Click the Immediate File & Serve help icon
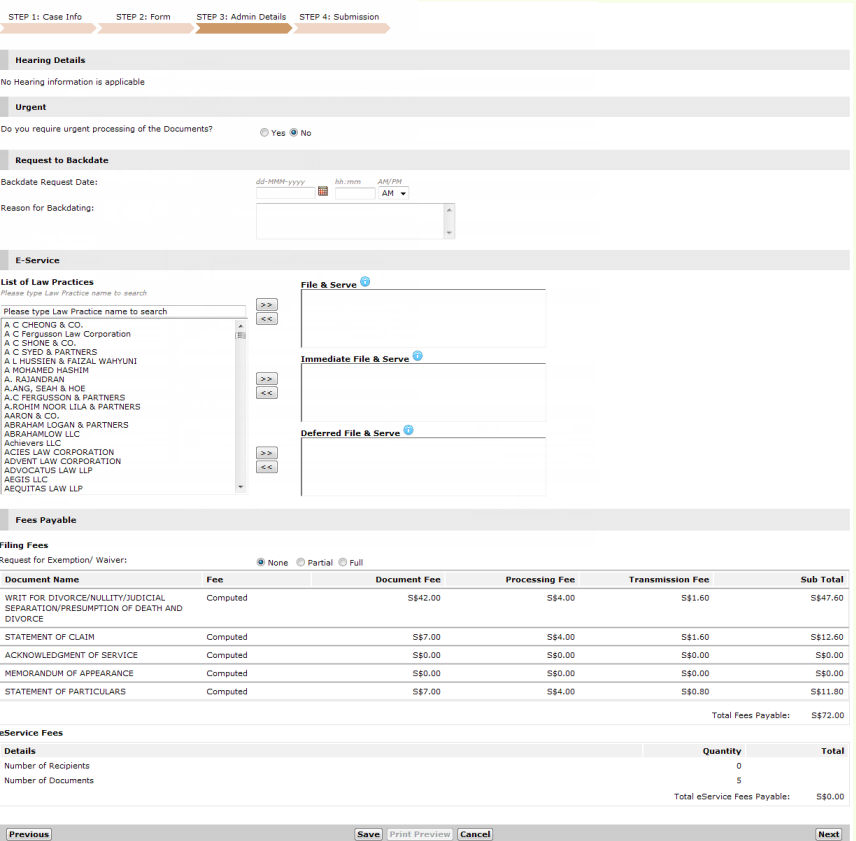This screenshot has height=841, width=856. pyautogui.click(x=417, y=356)
